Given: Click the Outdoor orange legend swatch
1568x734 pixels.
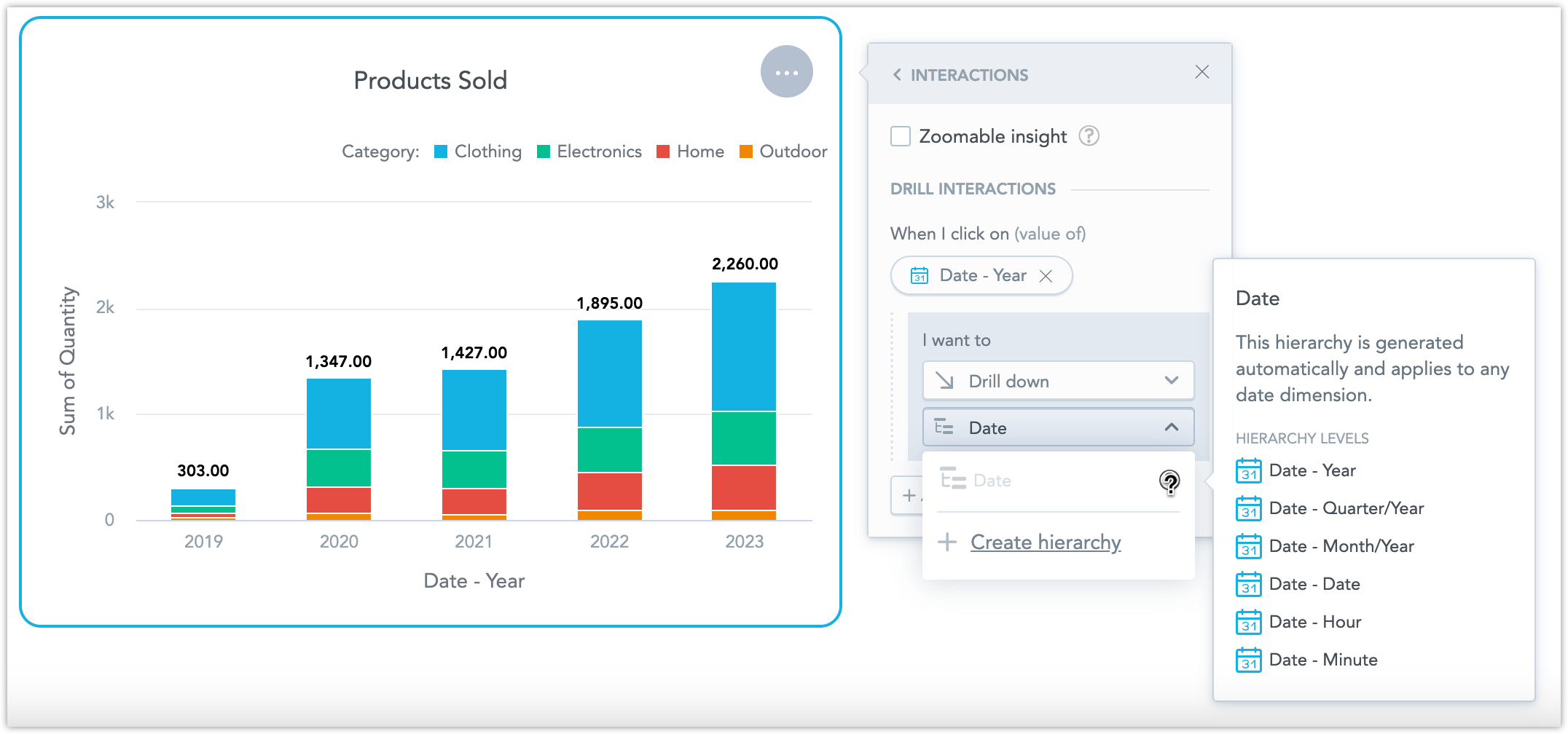Looking at the screenshot, I should click(745, 151).
